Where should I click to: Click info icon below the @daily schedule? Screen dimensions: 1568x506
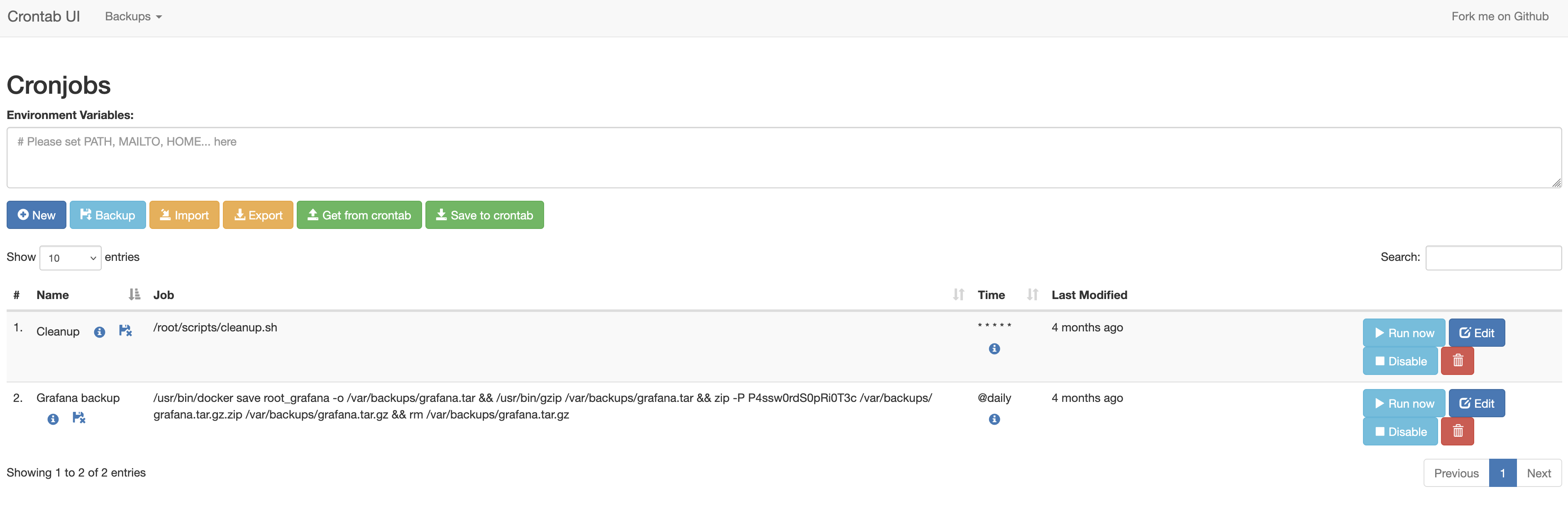pos(994,420)
